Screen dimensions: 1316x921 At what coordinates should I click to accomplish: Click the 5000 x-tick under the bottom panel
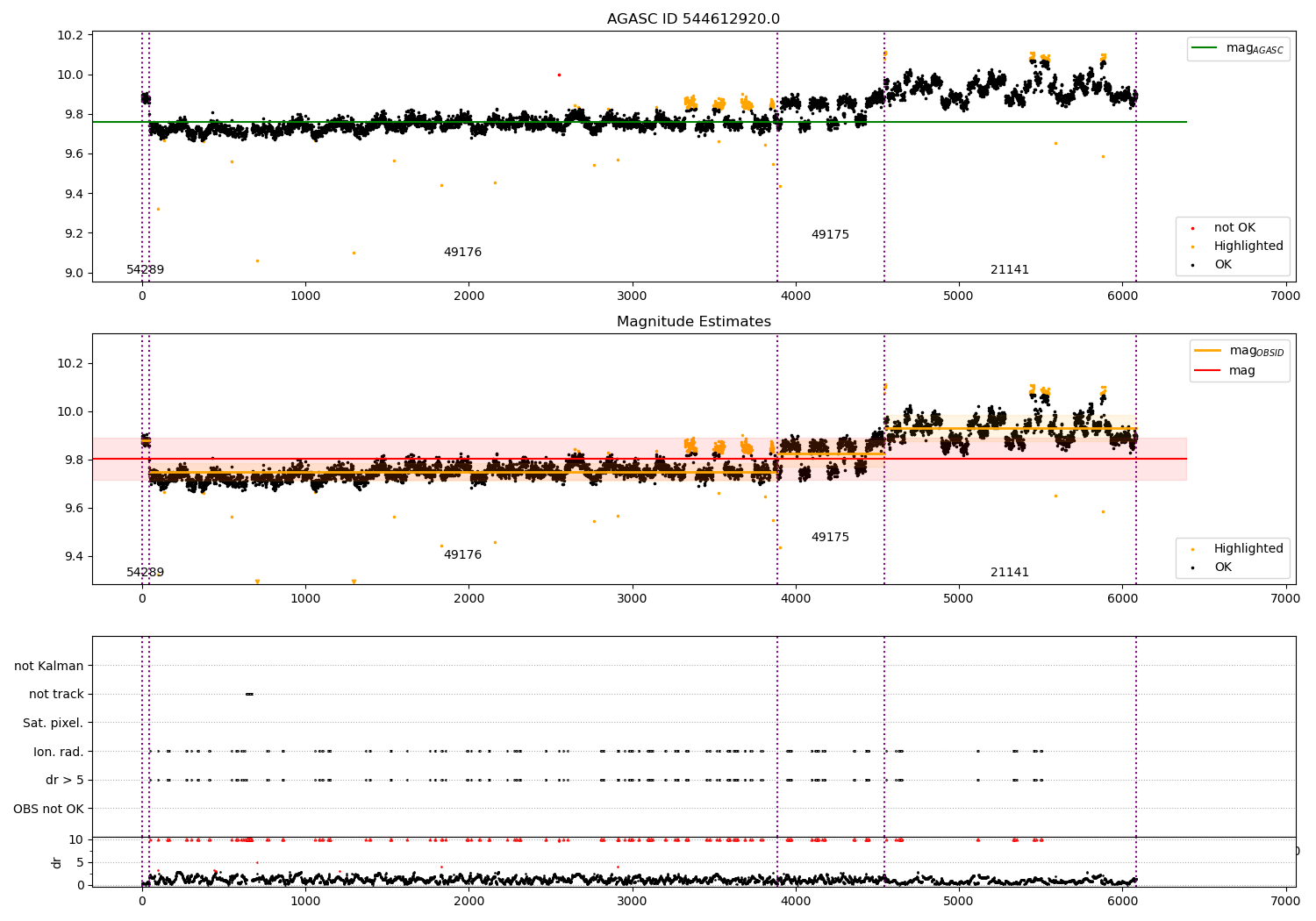[x=959, y=901]
